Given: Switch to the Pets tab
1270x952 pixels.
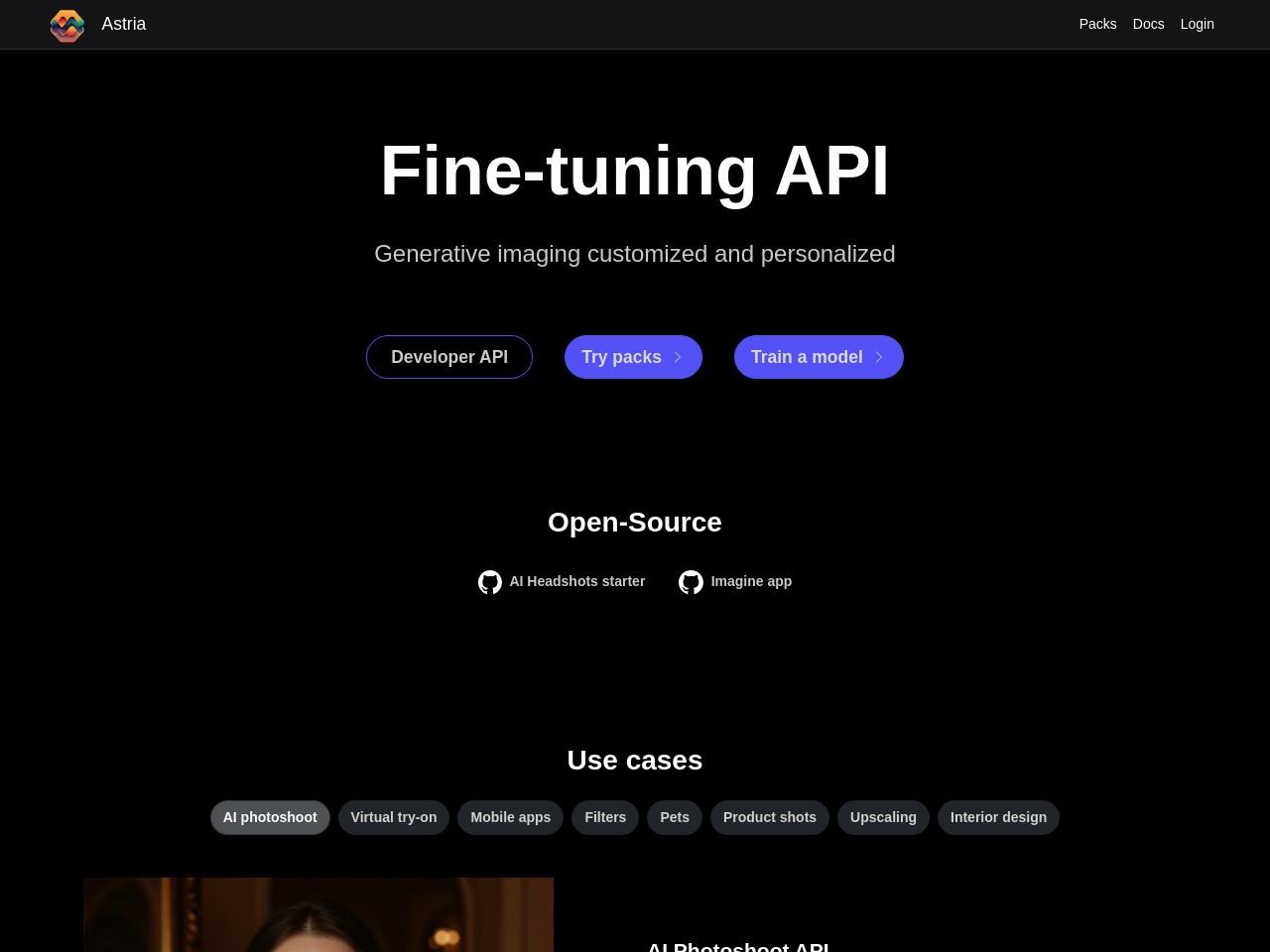Looking at the screenshot, I should click(x=675, y=817).
